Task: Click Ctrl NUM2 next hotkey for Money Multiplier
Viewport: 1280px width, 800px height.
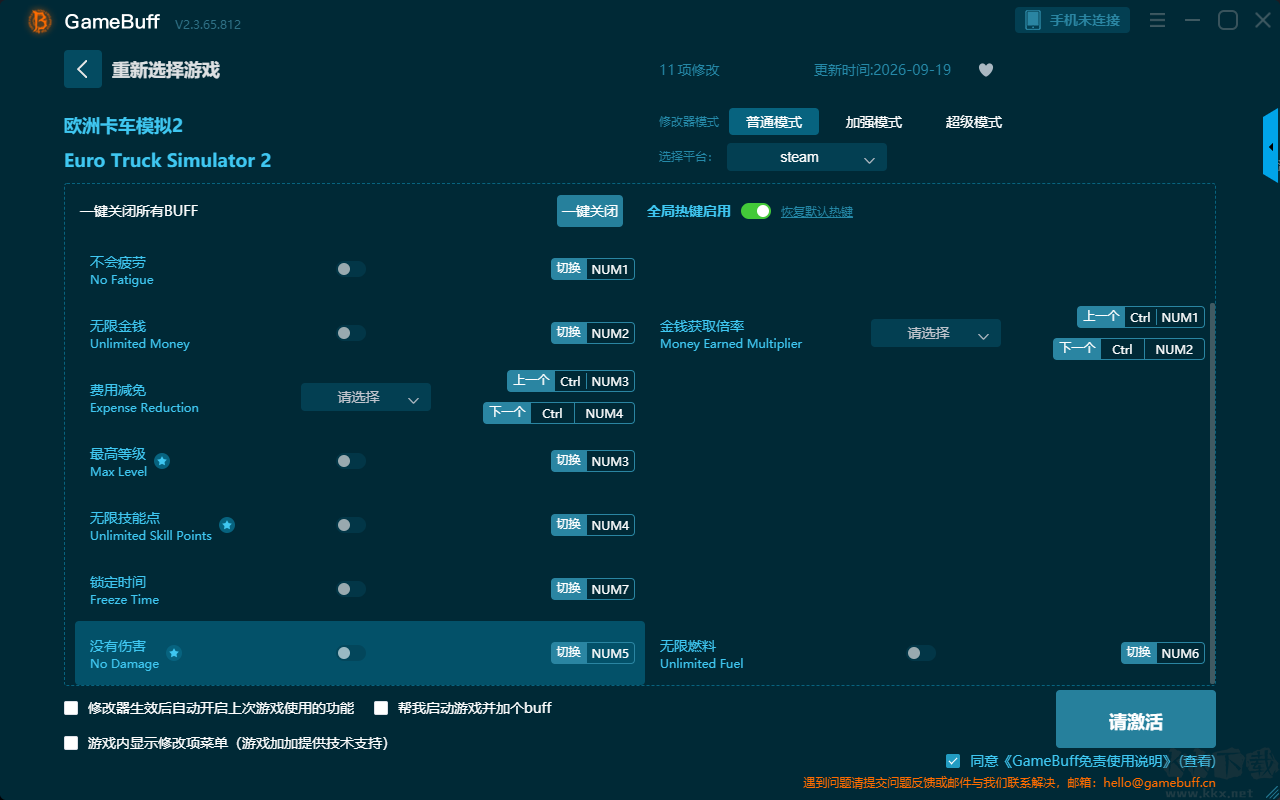Action: coord(1129,349)
